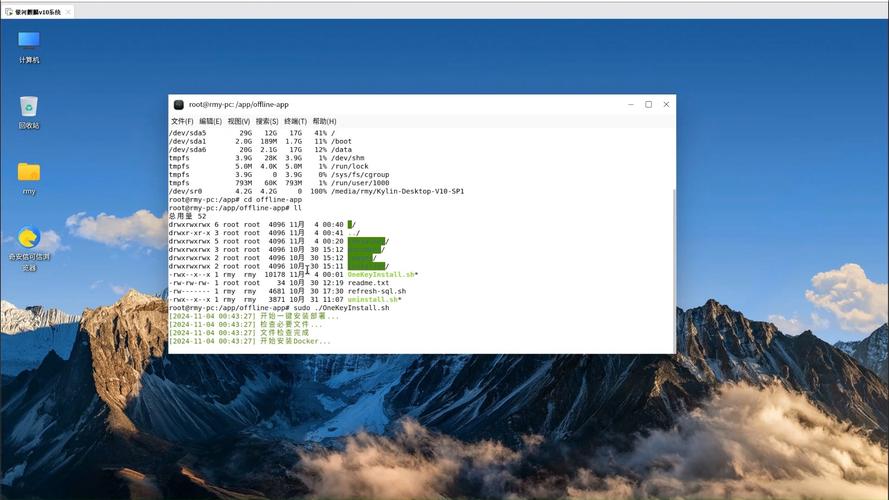
Task: Select the 银河麒麟V10系统 VM tab
Action: [38, 12]
